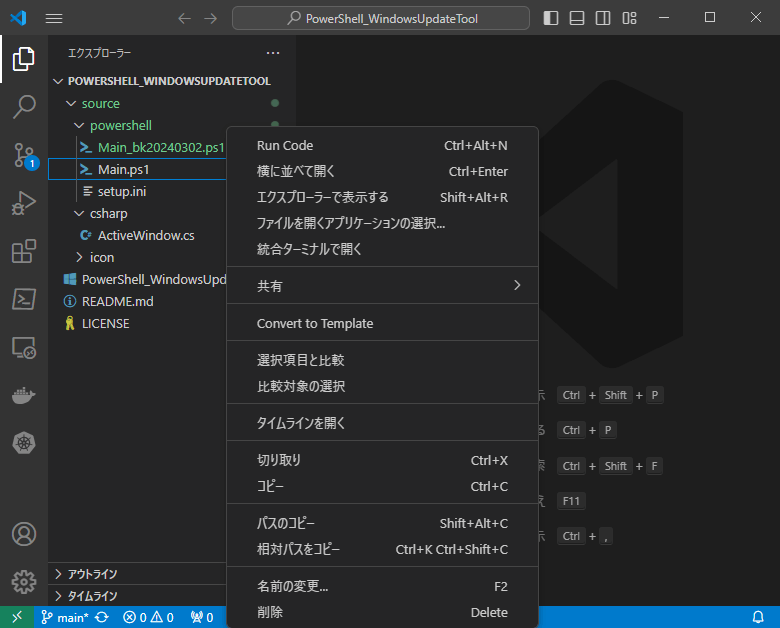Choose エクスプローラーで表示する menu item

[382, 197]
